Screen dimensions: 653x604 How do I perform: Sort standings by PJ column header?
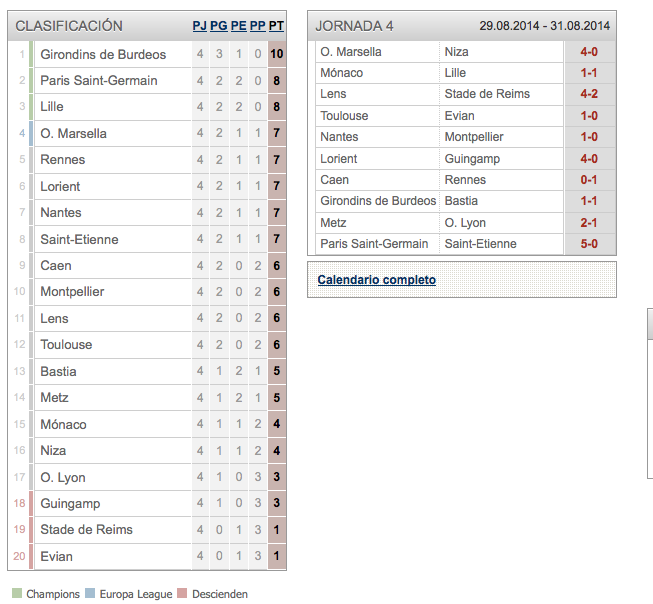(199, 26)
